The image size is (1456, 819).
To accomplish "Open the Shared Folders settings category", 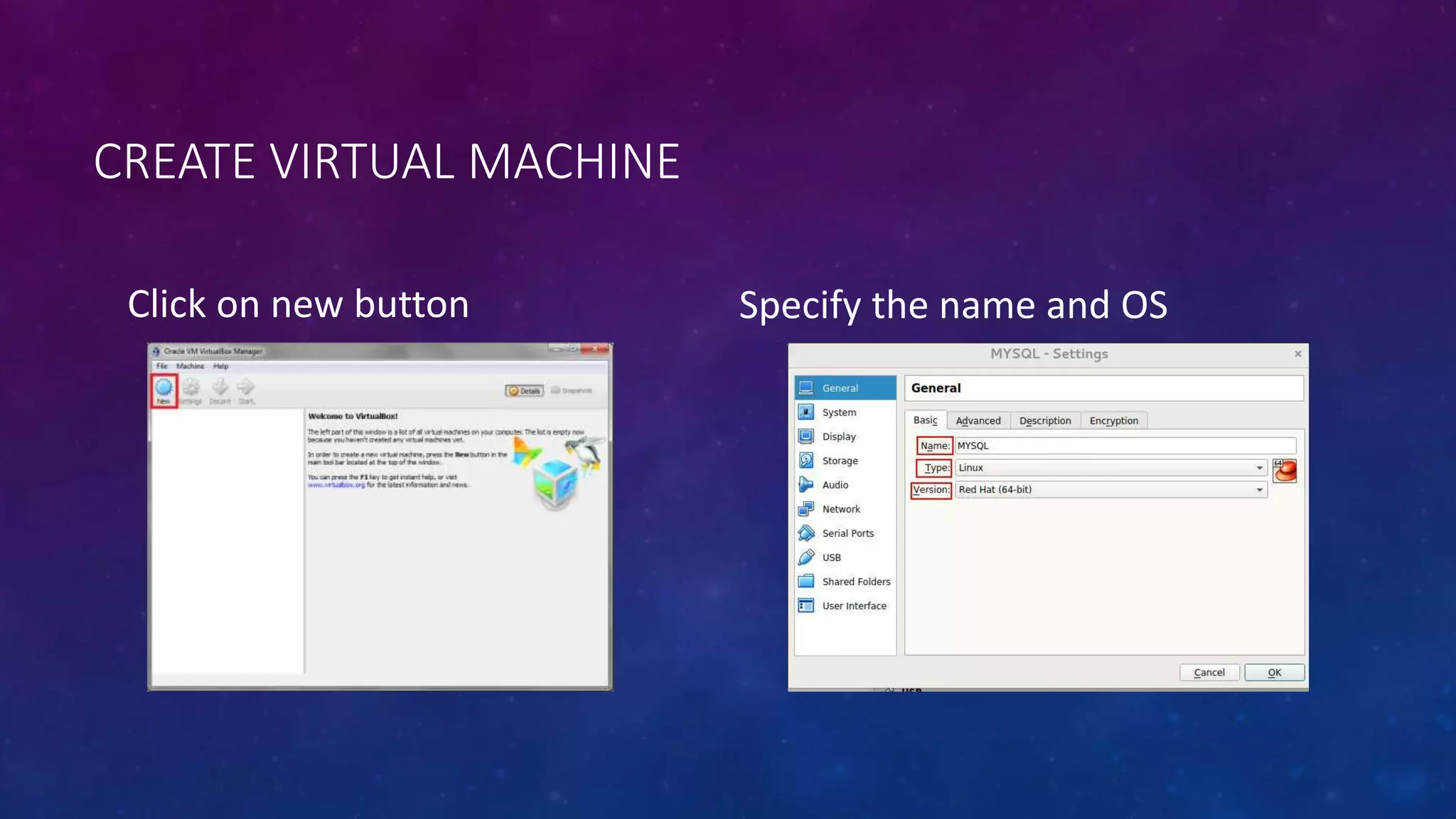I will coord(845,582).
